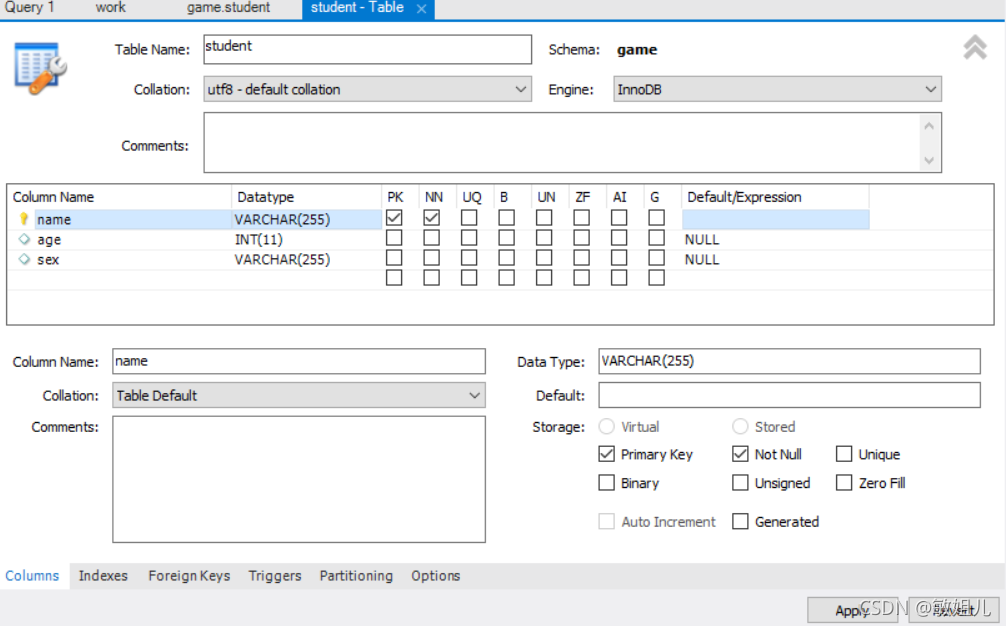Enable the Unique checkbox

click(844, 454)
